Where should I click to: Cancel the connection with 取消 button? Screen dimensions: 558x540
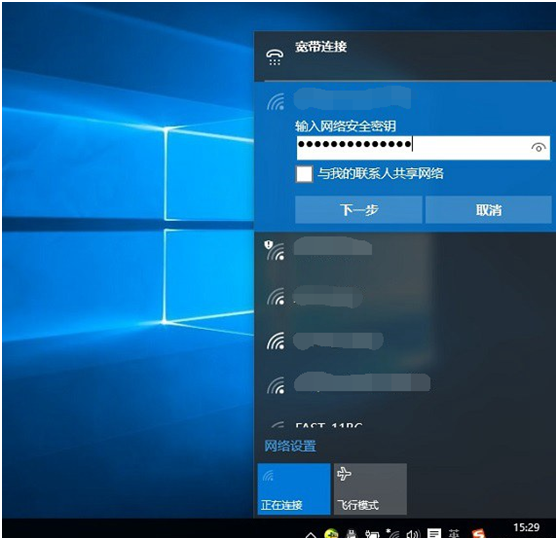(x=489, y=210)
